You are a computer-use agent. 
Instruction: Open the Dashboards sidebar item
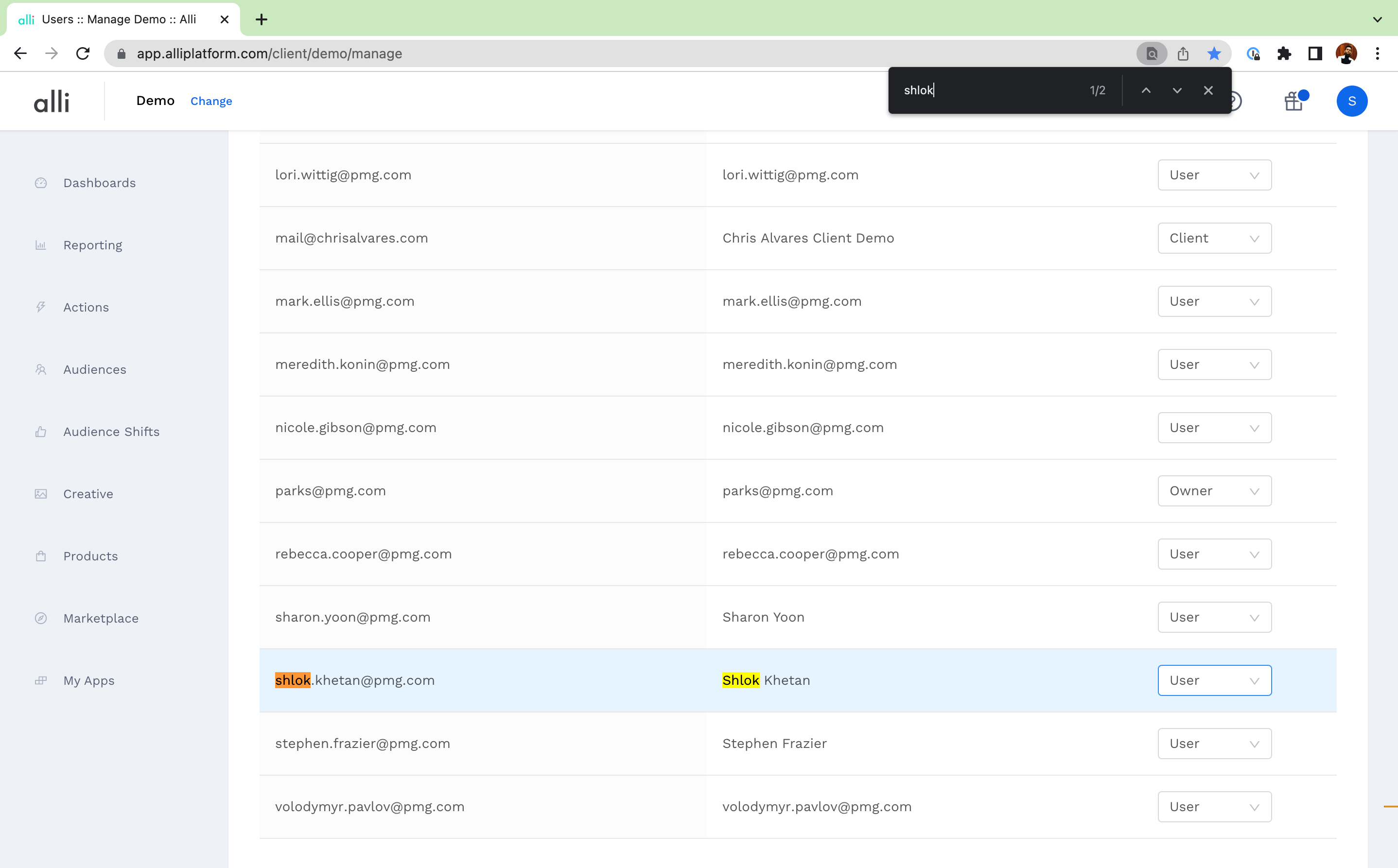[x=99, y=183]
